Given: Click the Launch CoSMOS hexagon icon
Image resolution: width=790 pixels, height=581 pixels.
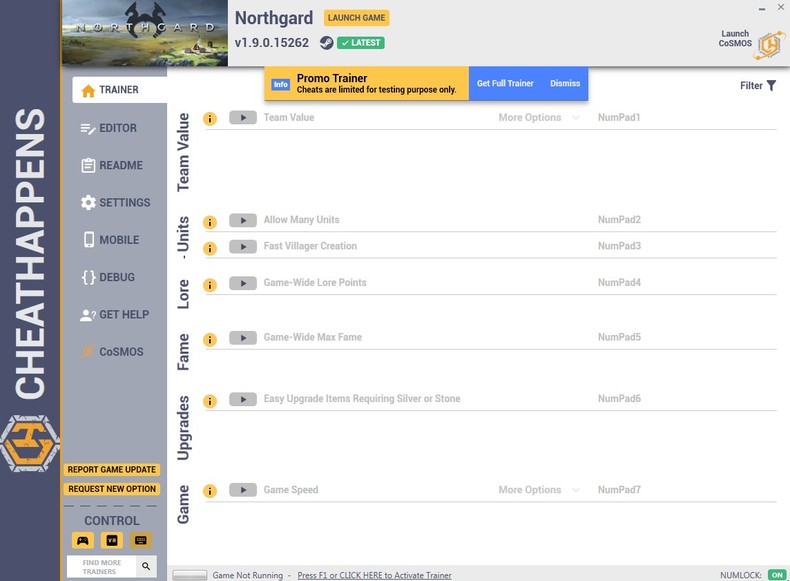Looking at the screenshot, I should 769,45.
